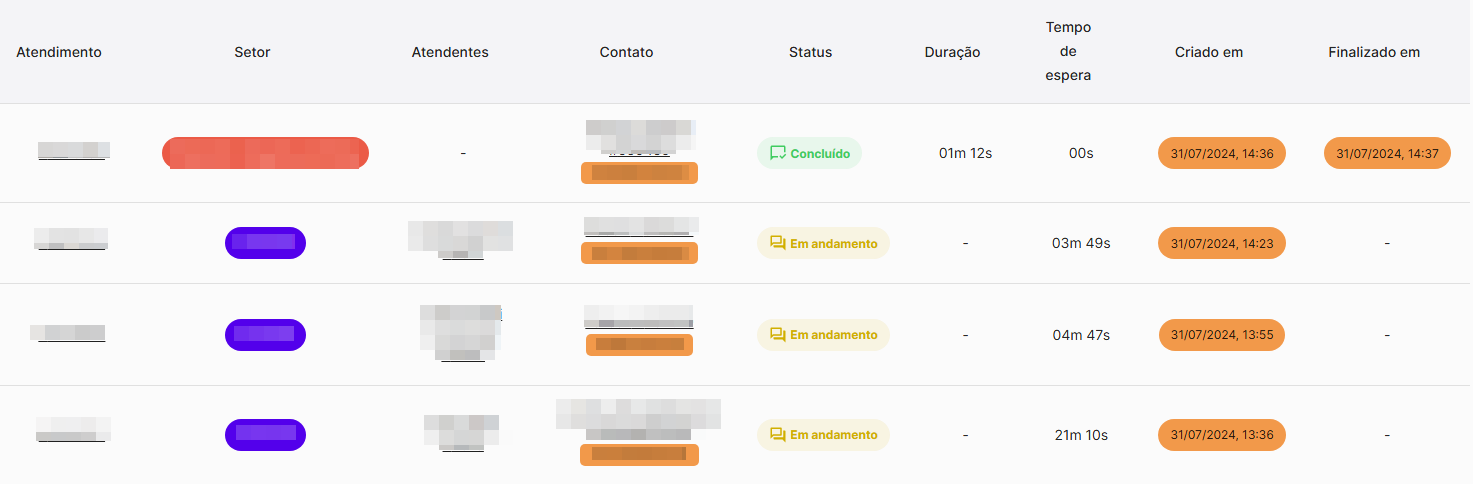Click the Status column header
Viewport: 1473px width, 484px height.
pyautogui.click(x=810, y=52)
